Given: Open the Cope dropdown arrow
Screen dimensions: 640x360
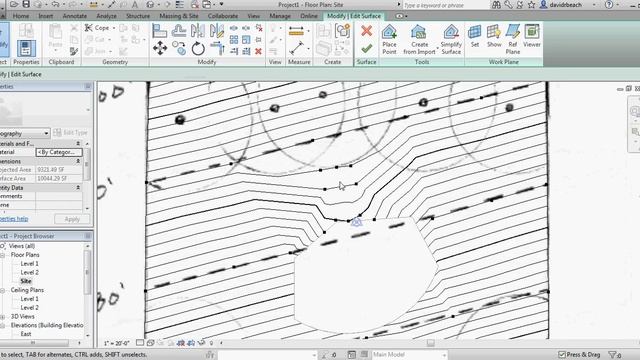Looking at the screenshot, I should (114, 28).
